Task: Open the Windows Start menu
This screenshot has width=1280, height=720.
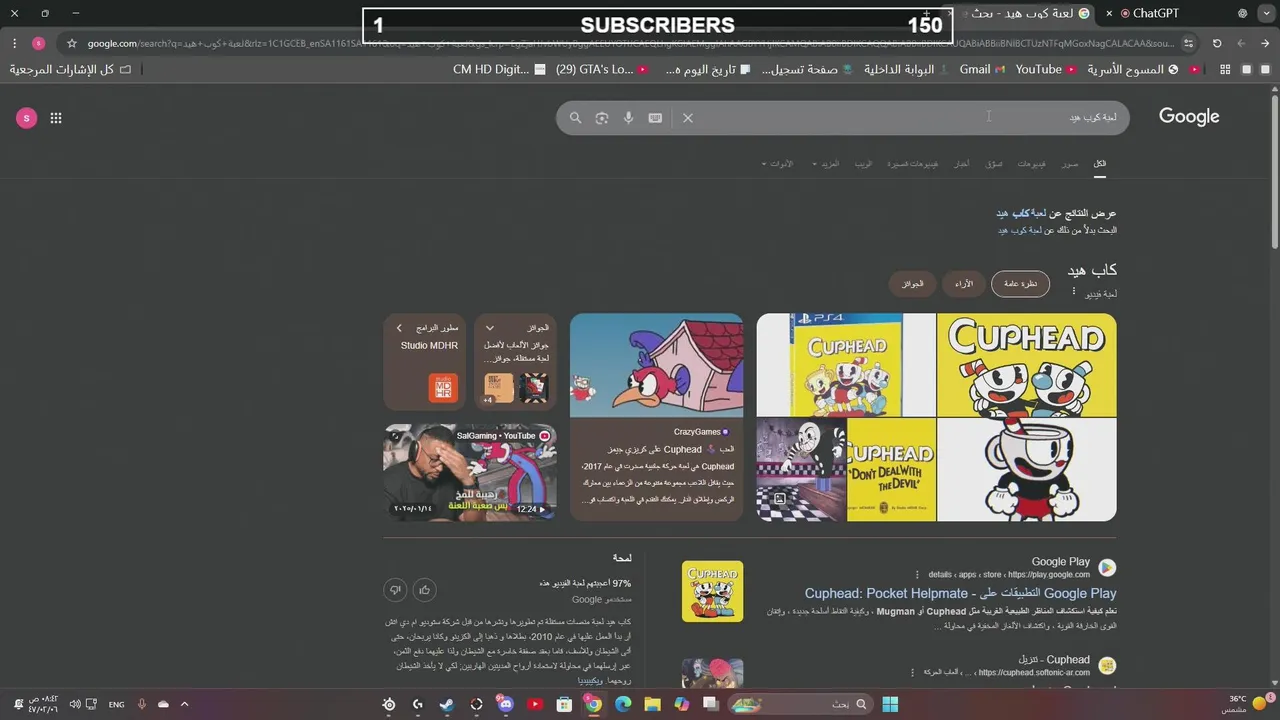Action: pos(890,704)
